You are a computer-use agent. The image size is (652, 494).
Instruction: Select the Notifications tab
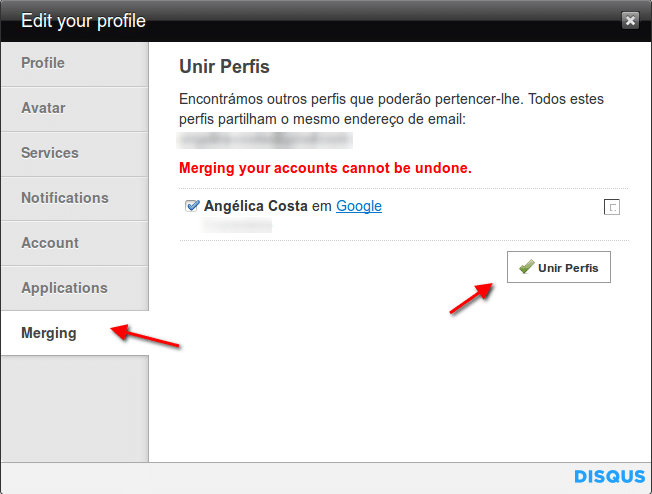click(x=65, y=198)
